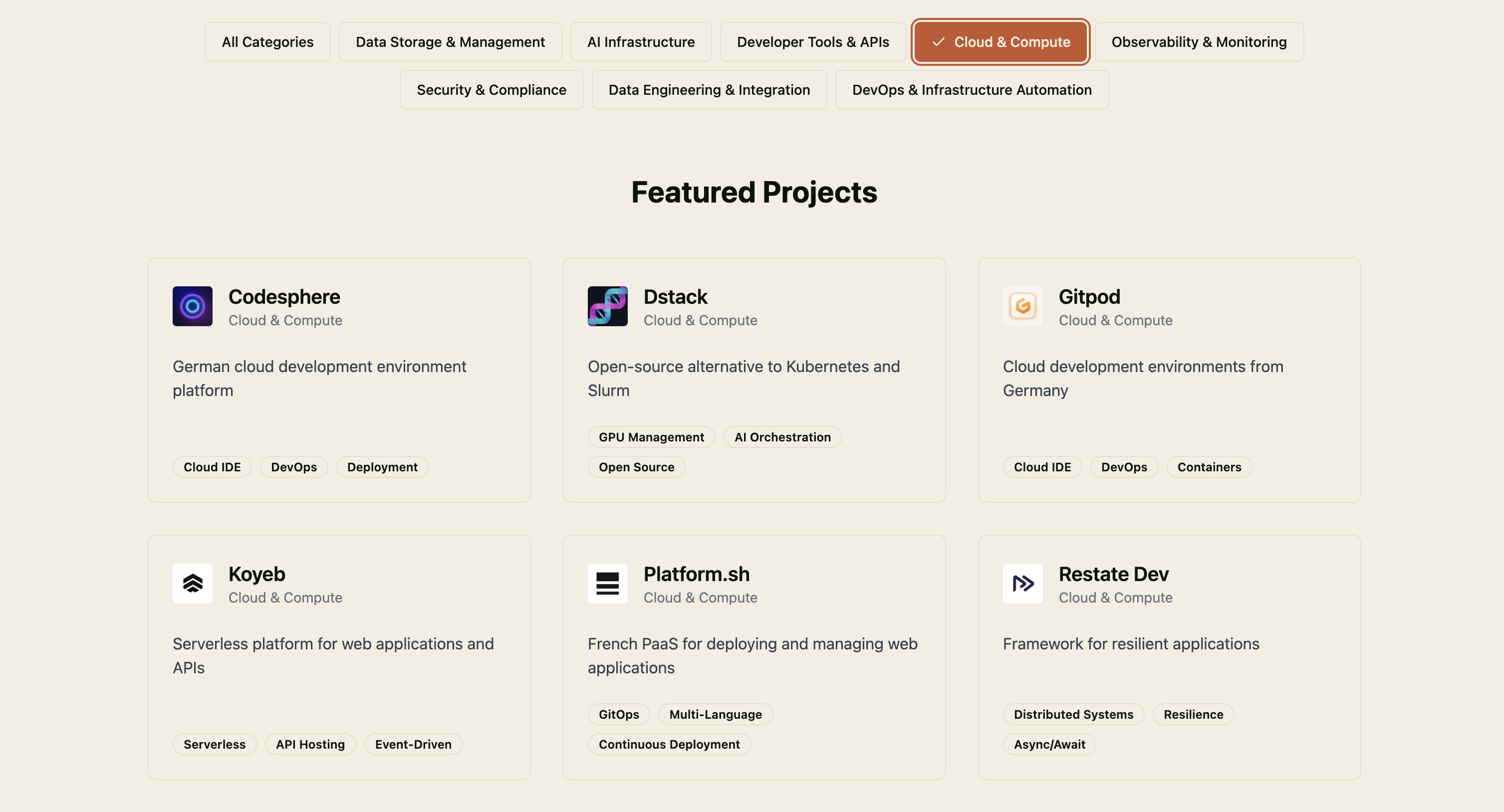This screenshot has width=1504, height=812.
Task: Click the Gitpod logo icon
Action: tap(1022, 306)
